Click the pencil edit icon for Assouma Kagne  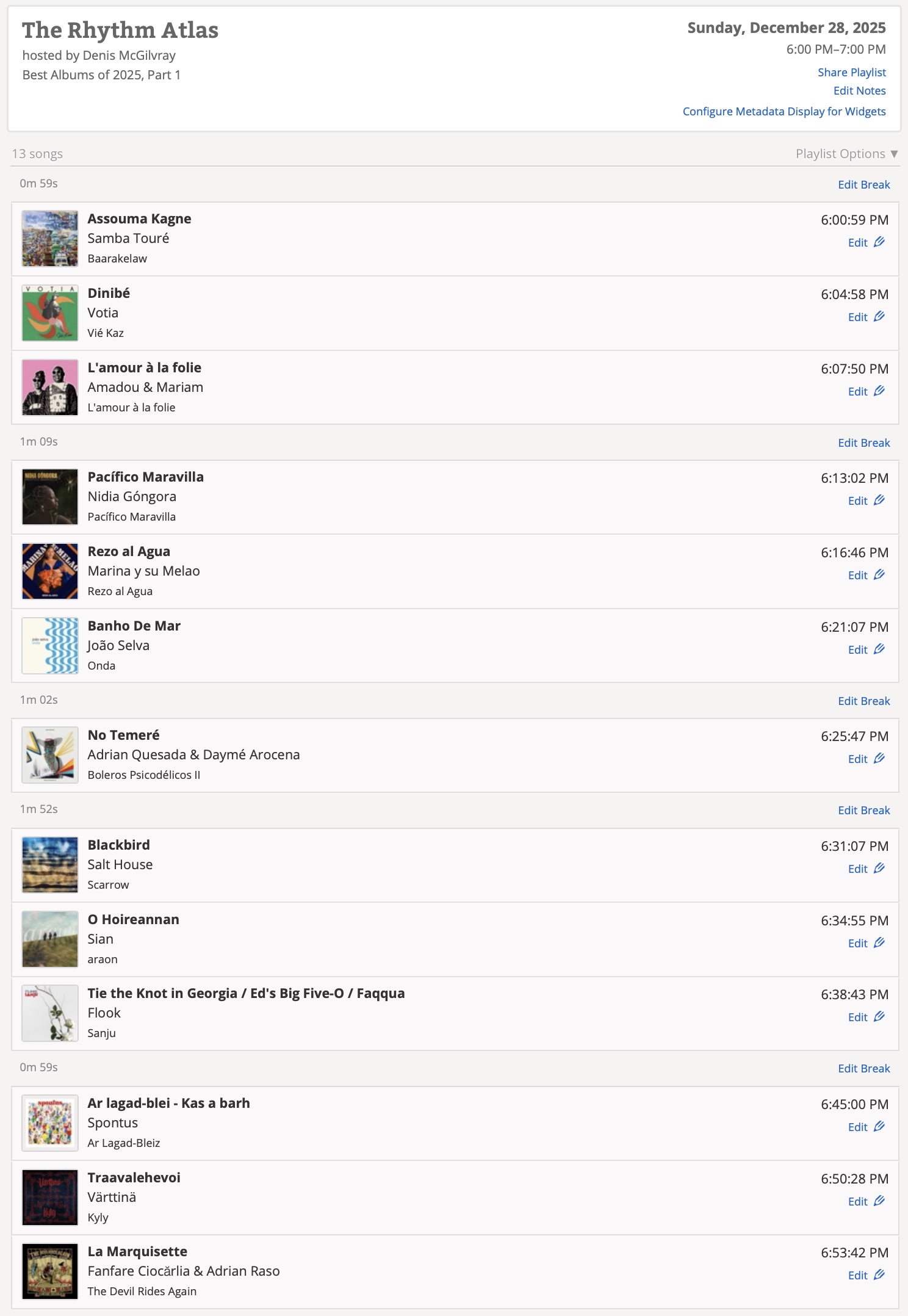(879, 242)
